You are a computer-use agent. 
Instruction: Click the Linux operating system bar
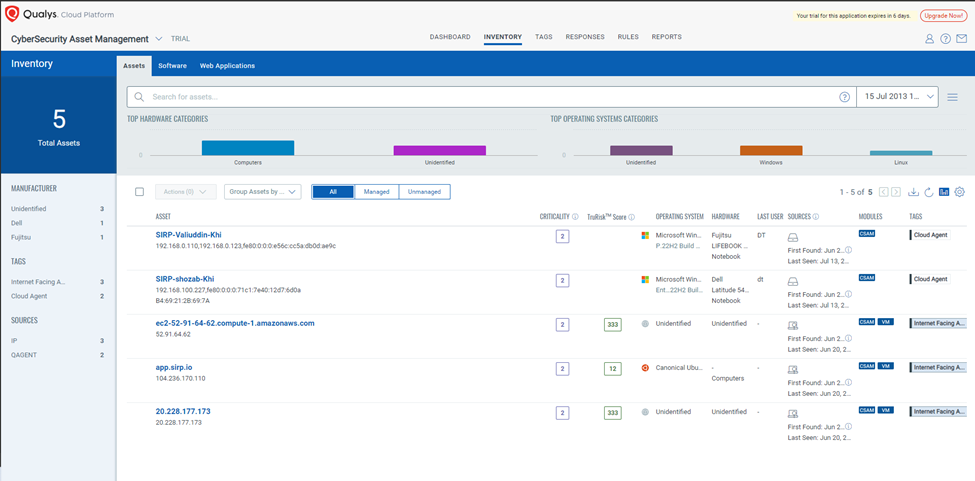pos(901,153)
